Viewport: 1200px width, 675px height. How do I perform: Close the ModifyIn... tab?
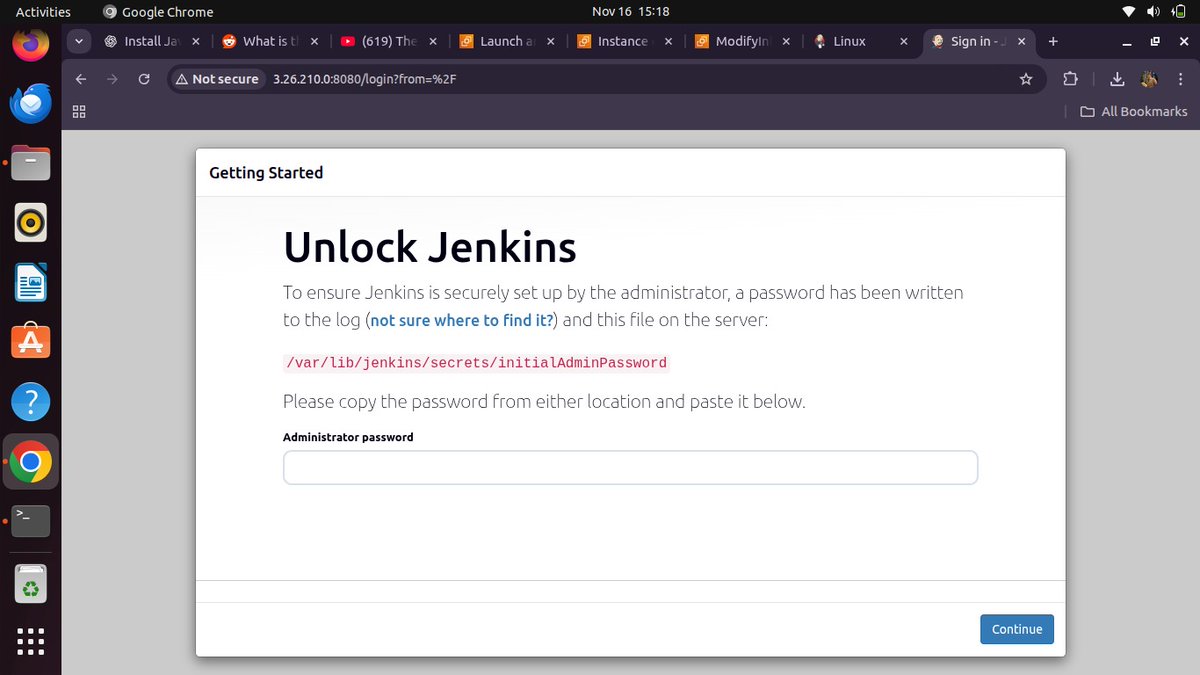(x=786, y=41)
